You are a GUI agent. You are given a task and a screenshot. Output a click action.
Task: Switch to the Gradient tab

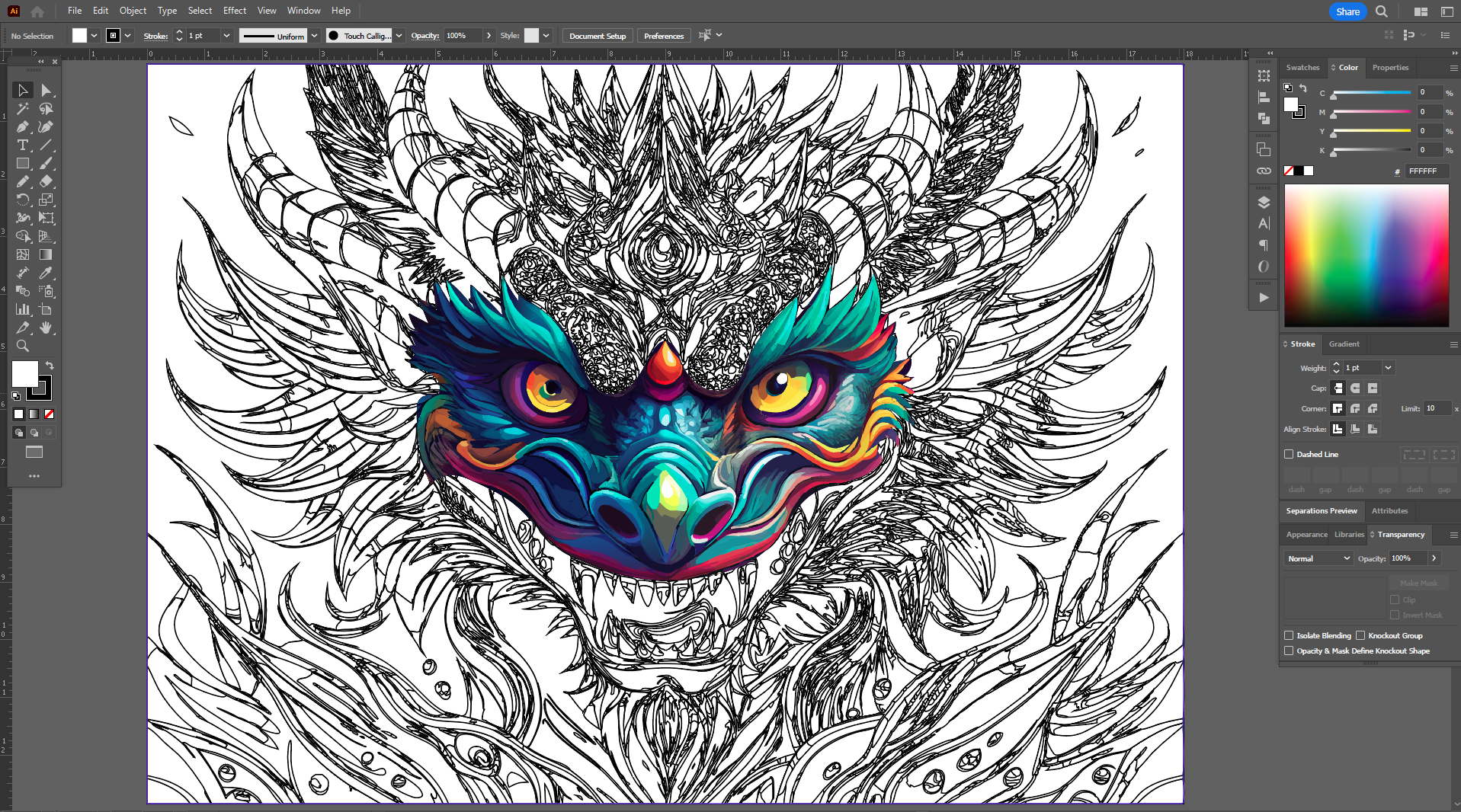point(1344,344)
